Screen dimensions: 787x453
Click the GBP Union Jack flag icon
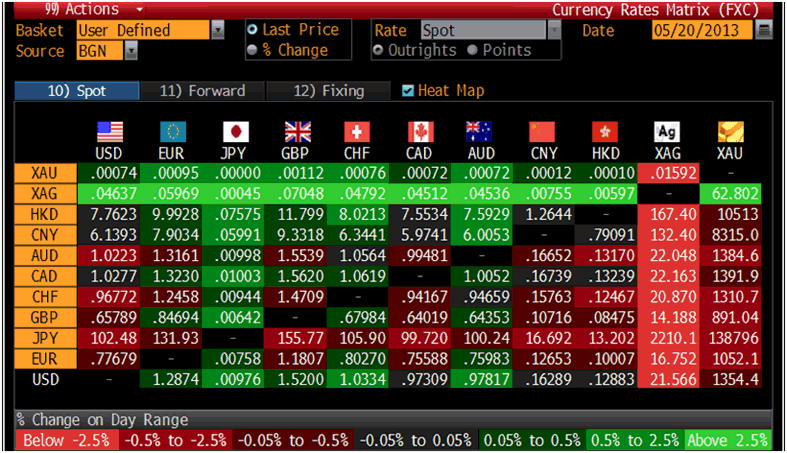(297, 132)
